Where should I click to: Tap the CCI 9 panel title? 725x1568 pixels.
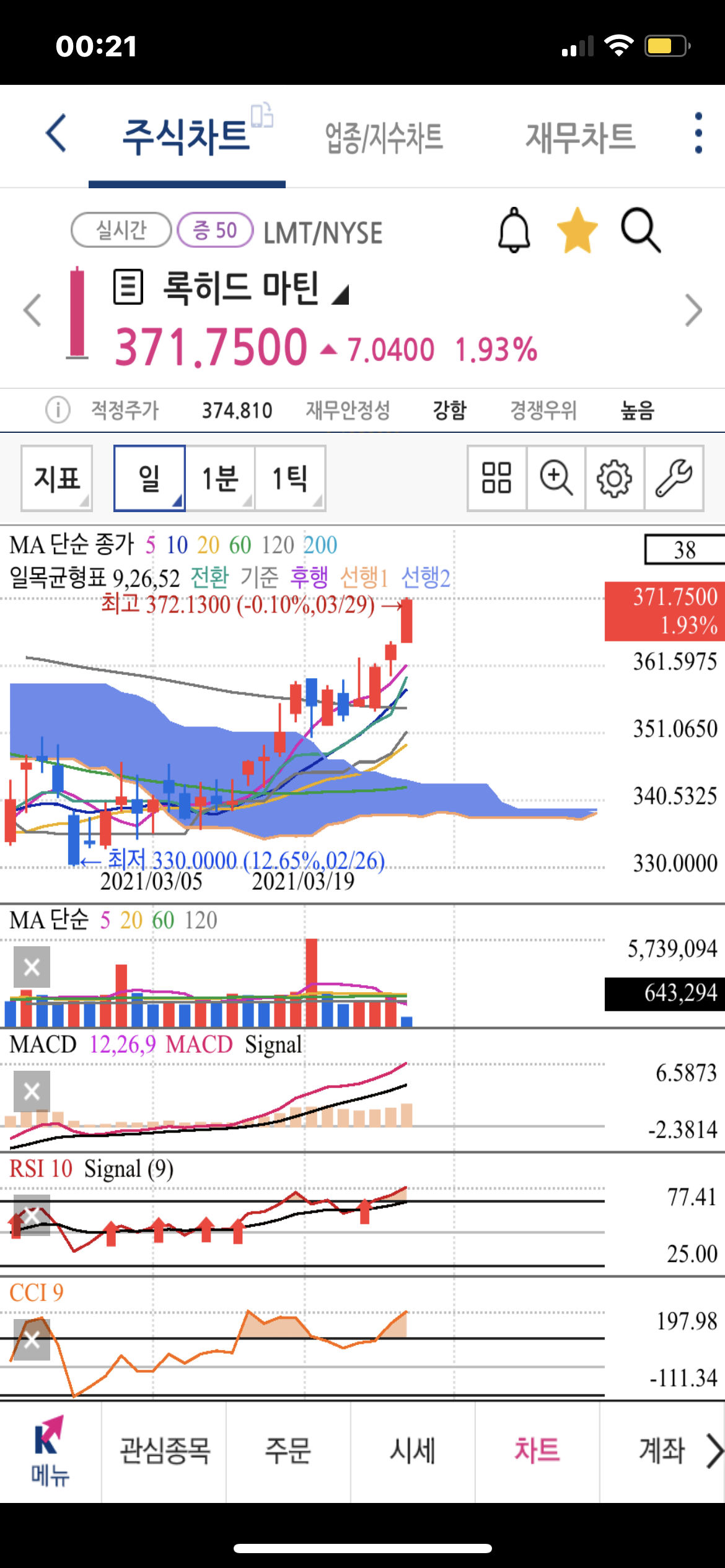tap(37, 1292)
